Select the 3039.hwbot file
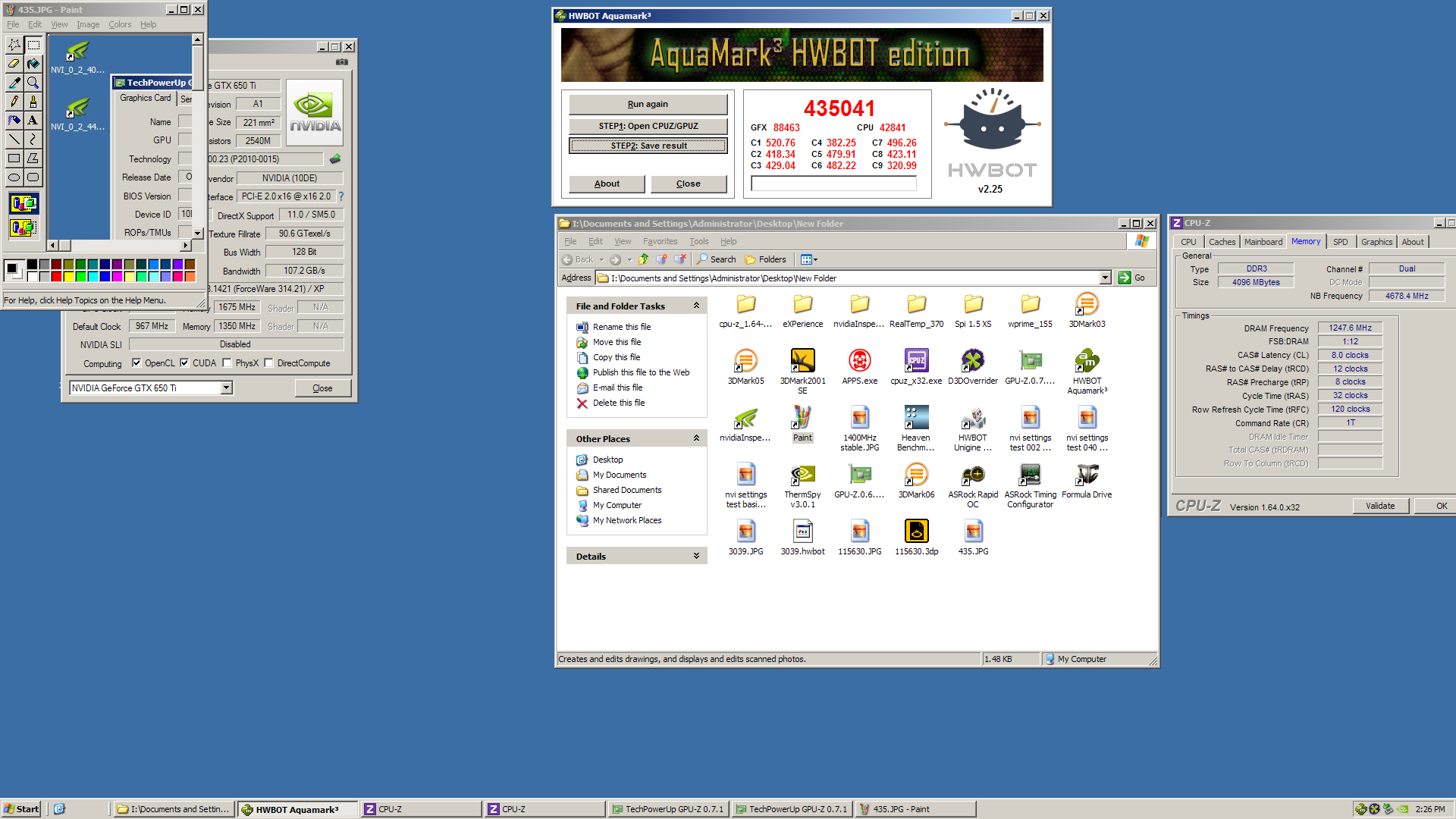The height and width of the screenshot is (819, 1456). (802, 538)
